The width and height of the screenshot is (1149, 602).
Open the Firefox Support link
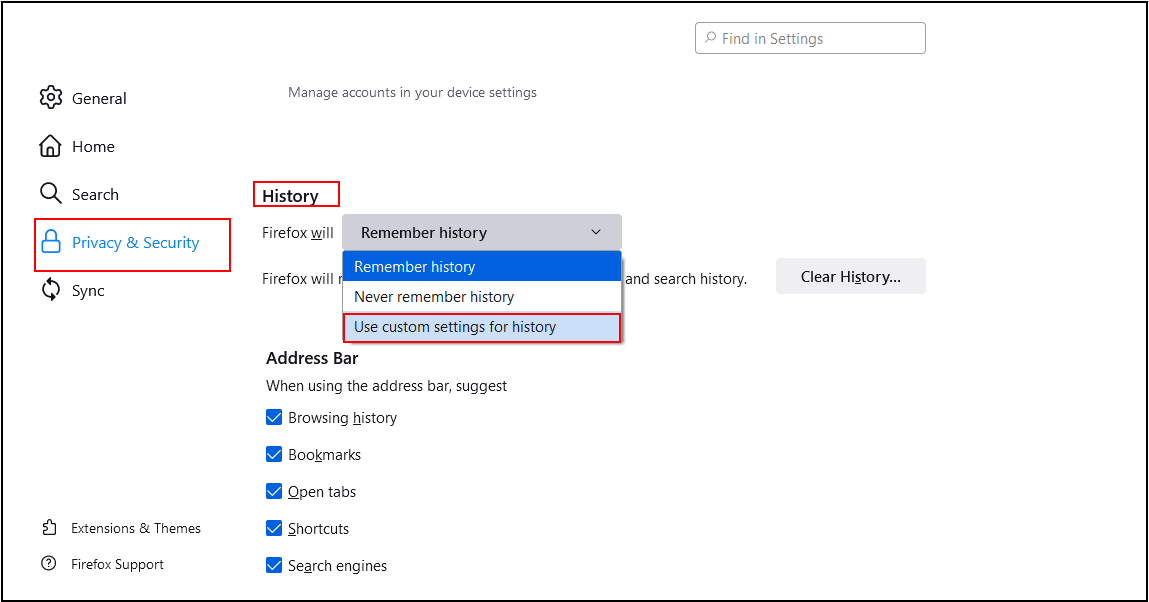pyautogui.click(x=117, y=564)
